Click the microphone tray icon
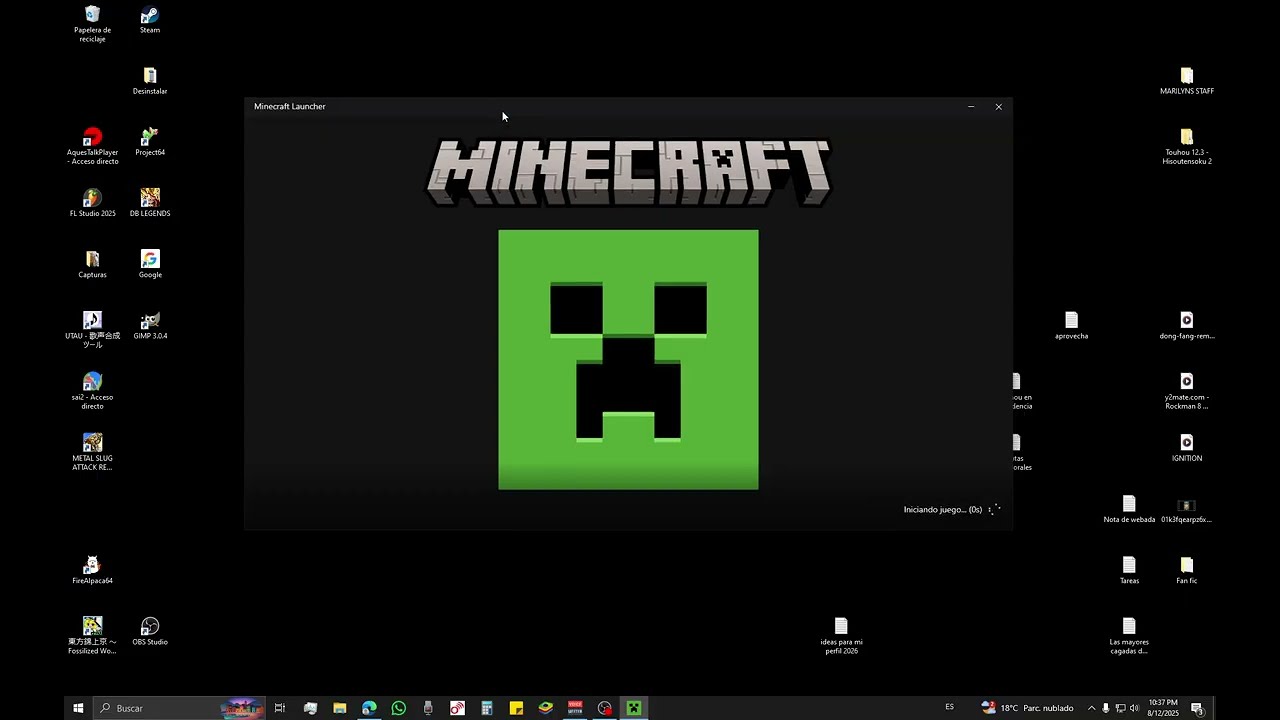 (1105, 708)
